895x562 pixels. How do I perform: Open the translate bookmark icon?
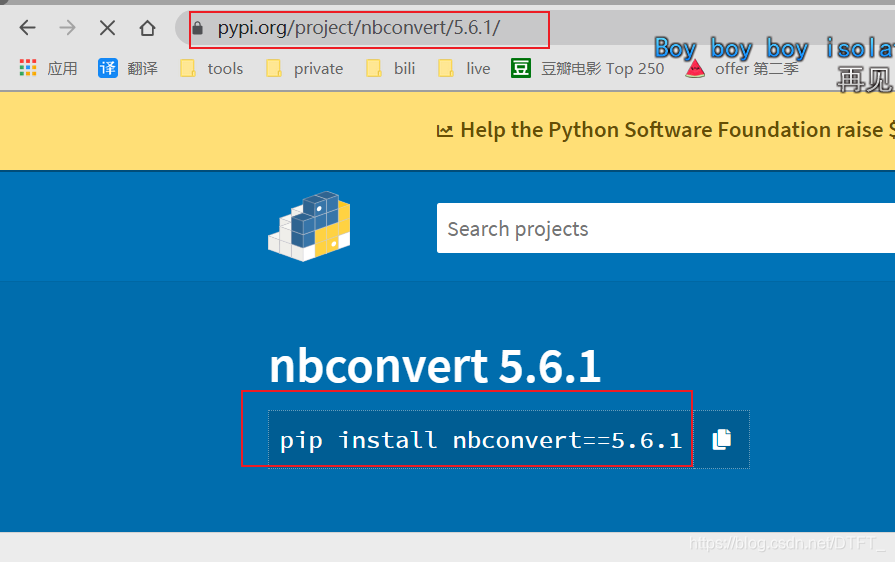pos(108,68)
